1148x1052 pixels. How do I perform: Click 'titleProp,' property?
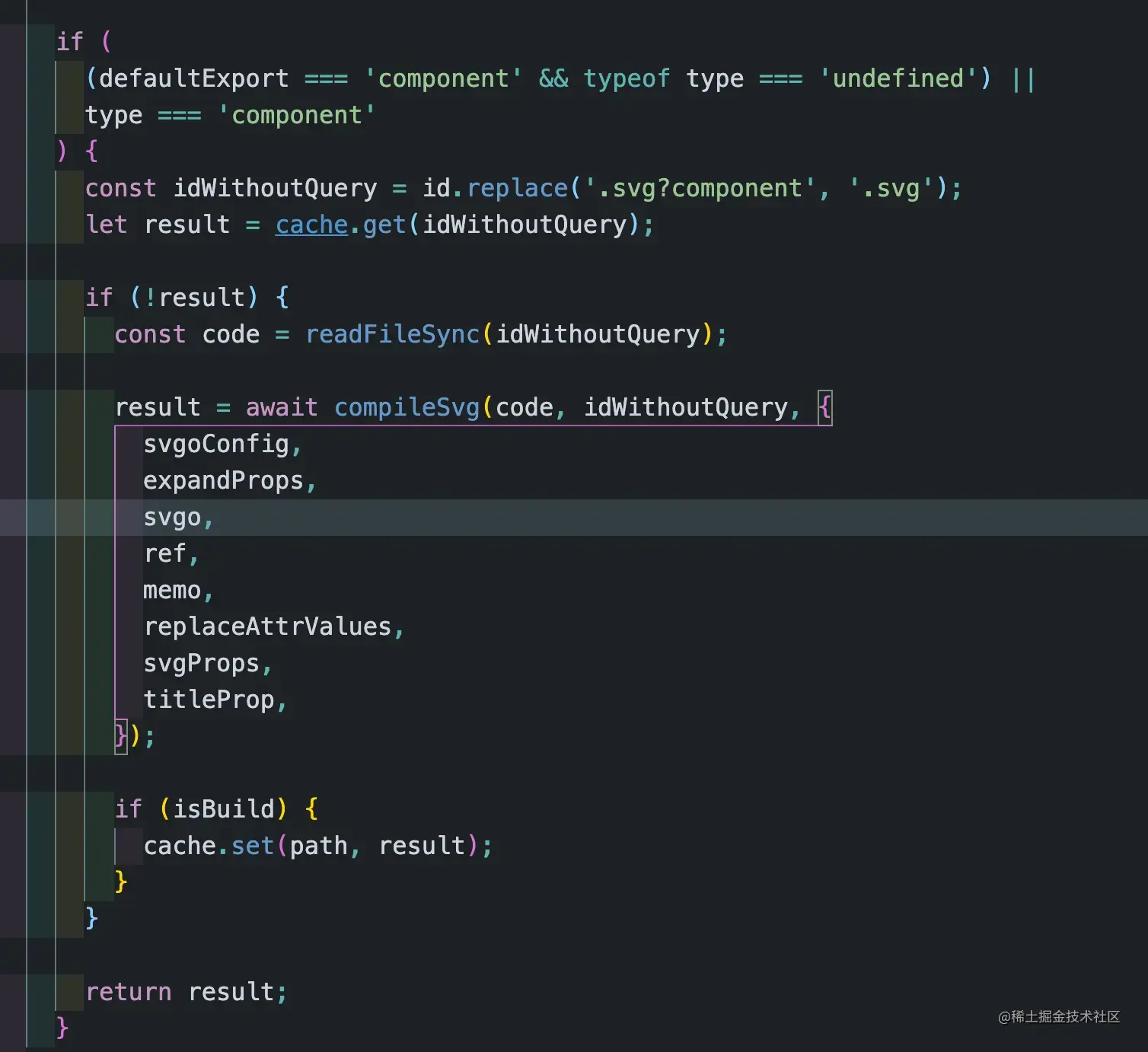215,700
